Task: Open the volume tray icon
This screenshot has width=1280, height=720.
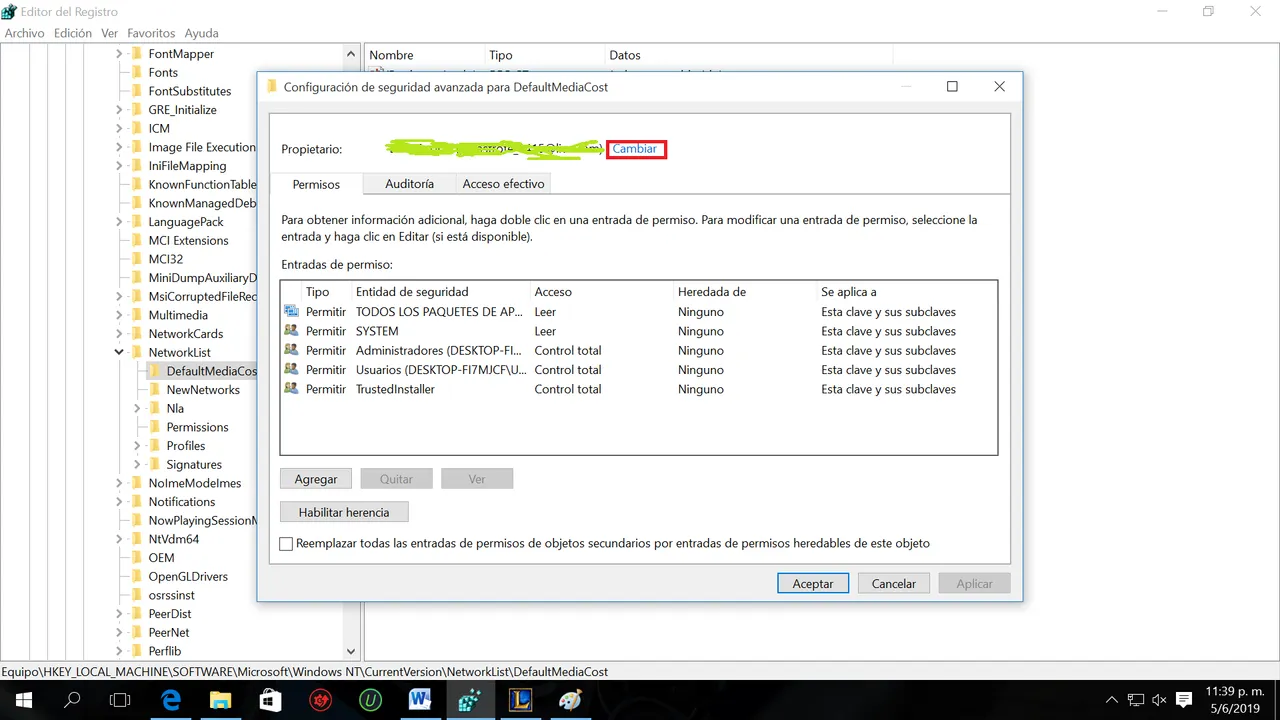Action: 1160,700
